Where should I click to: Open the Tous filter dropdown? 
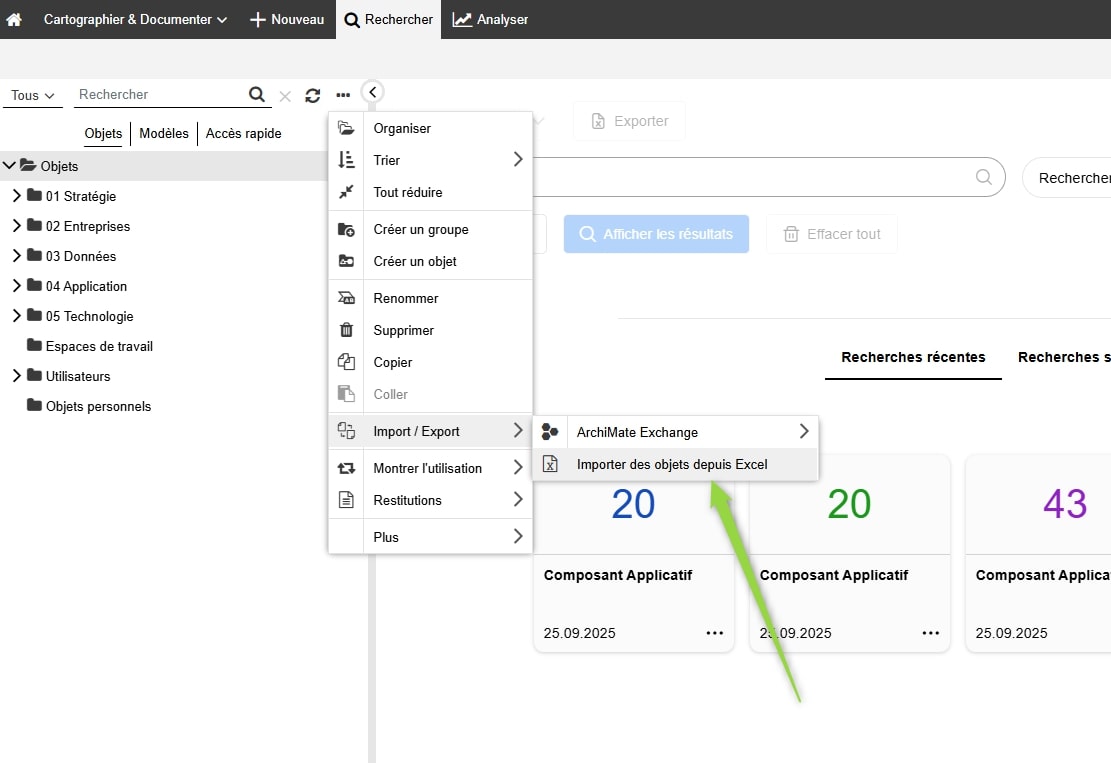pyautogui.click(x=32, y=95)
